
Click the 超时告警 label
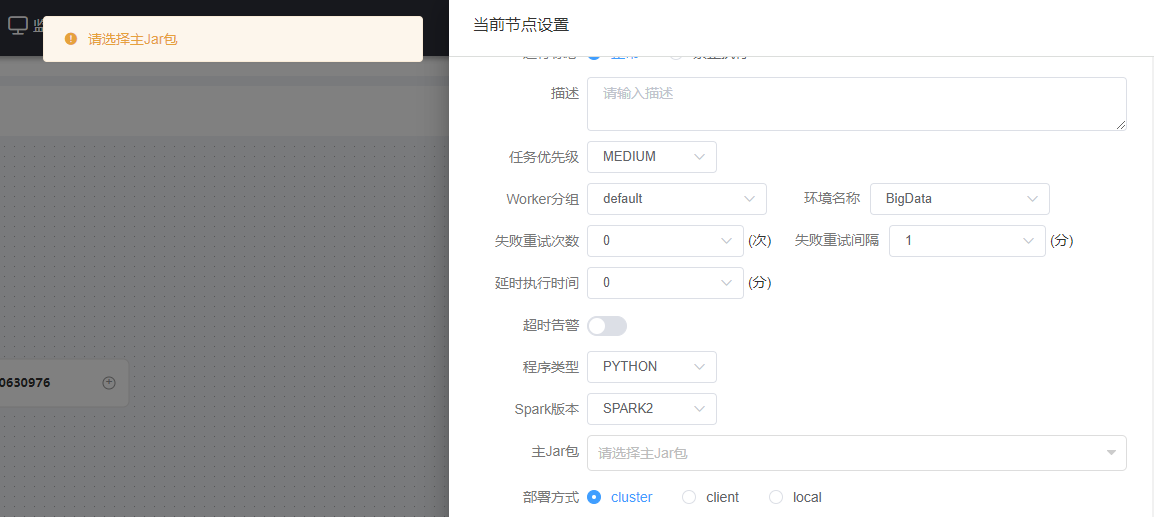549,326
